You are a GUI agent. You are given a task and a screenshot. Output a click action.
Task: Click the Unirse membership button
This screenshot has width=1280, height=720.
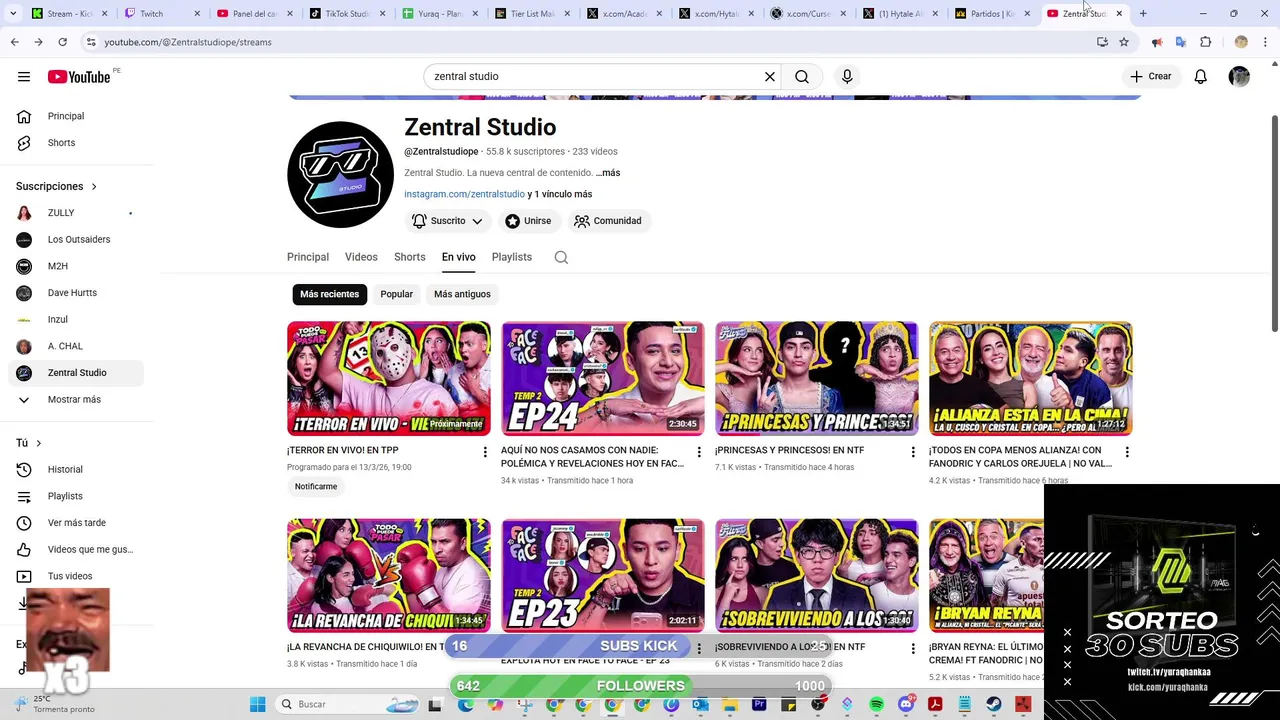coord(528,221)
